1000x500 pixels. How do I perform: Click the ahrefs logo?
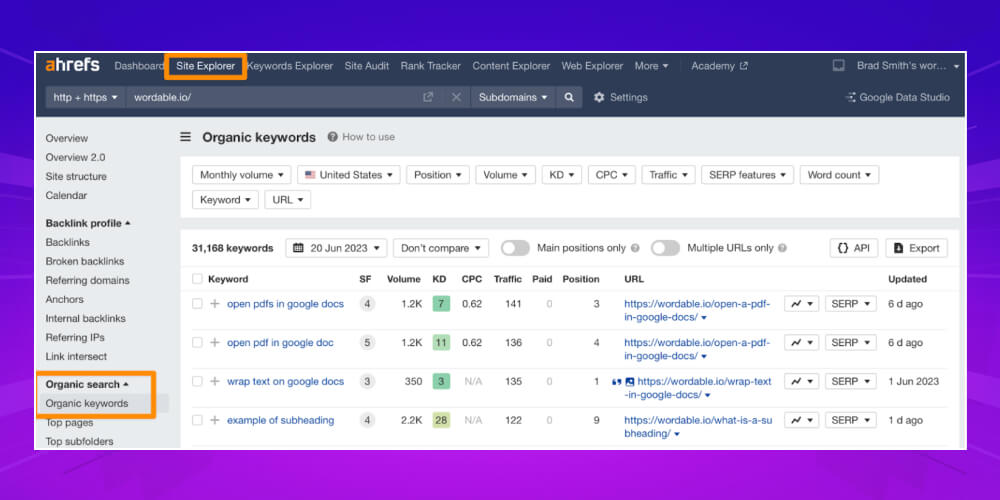72,65
